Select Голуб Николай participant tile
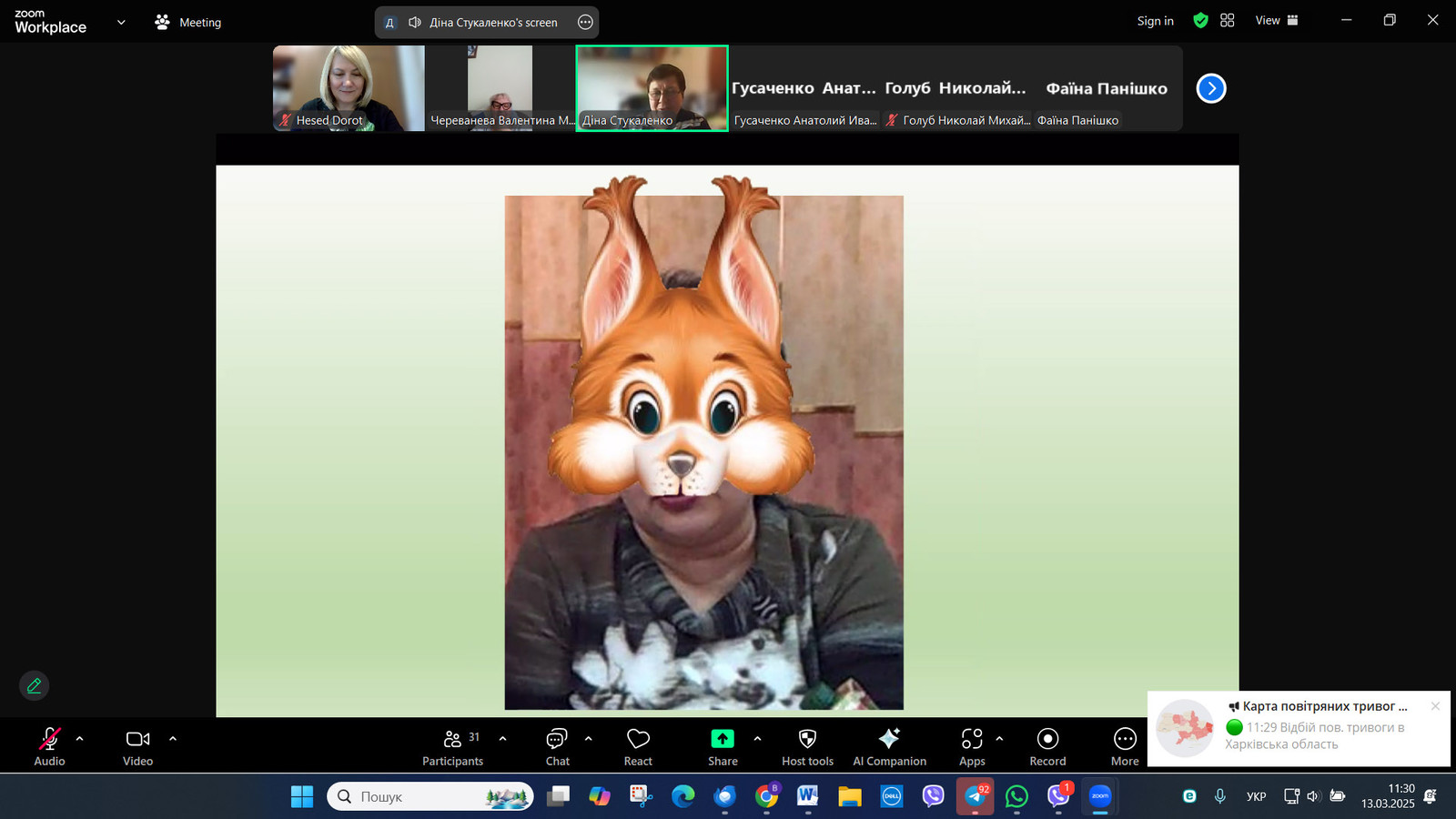Screen dimensions: 1456x819 point(955,88)
